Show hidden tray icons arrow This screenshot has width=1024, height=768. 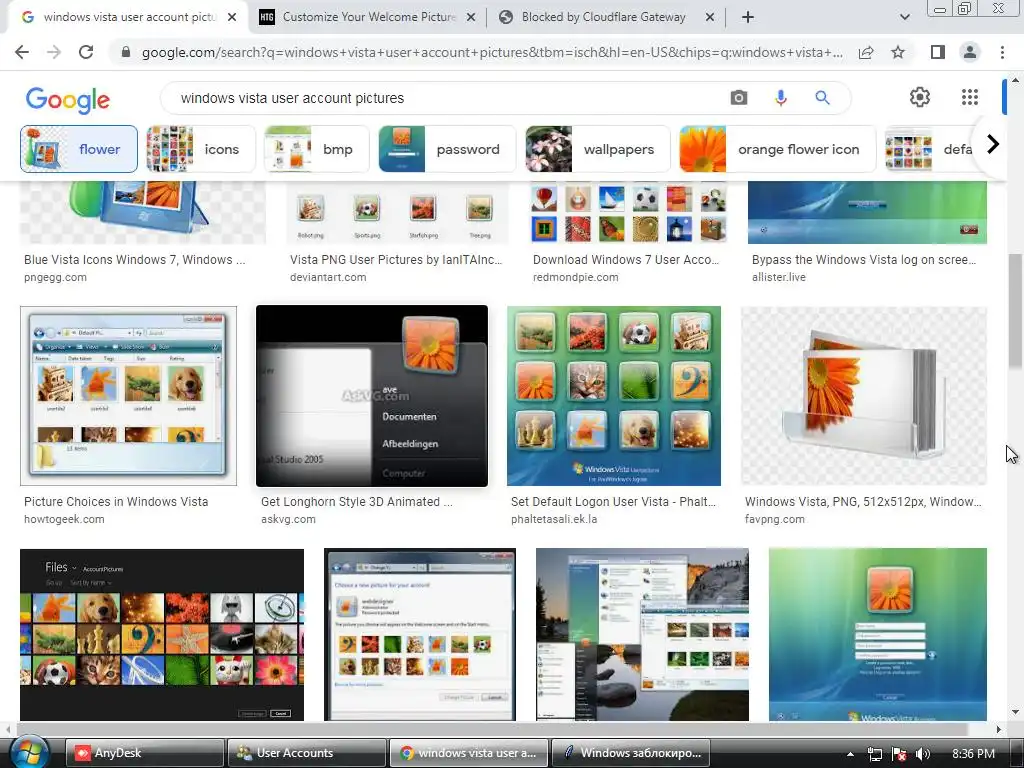850,754
